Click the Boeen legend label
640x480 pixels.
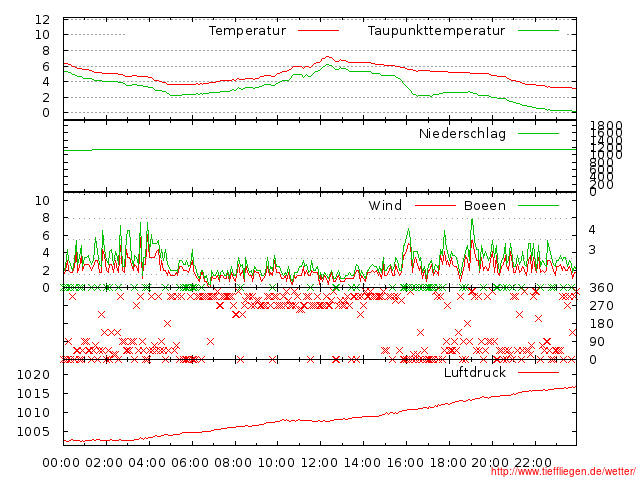point(484,205)
